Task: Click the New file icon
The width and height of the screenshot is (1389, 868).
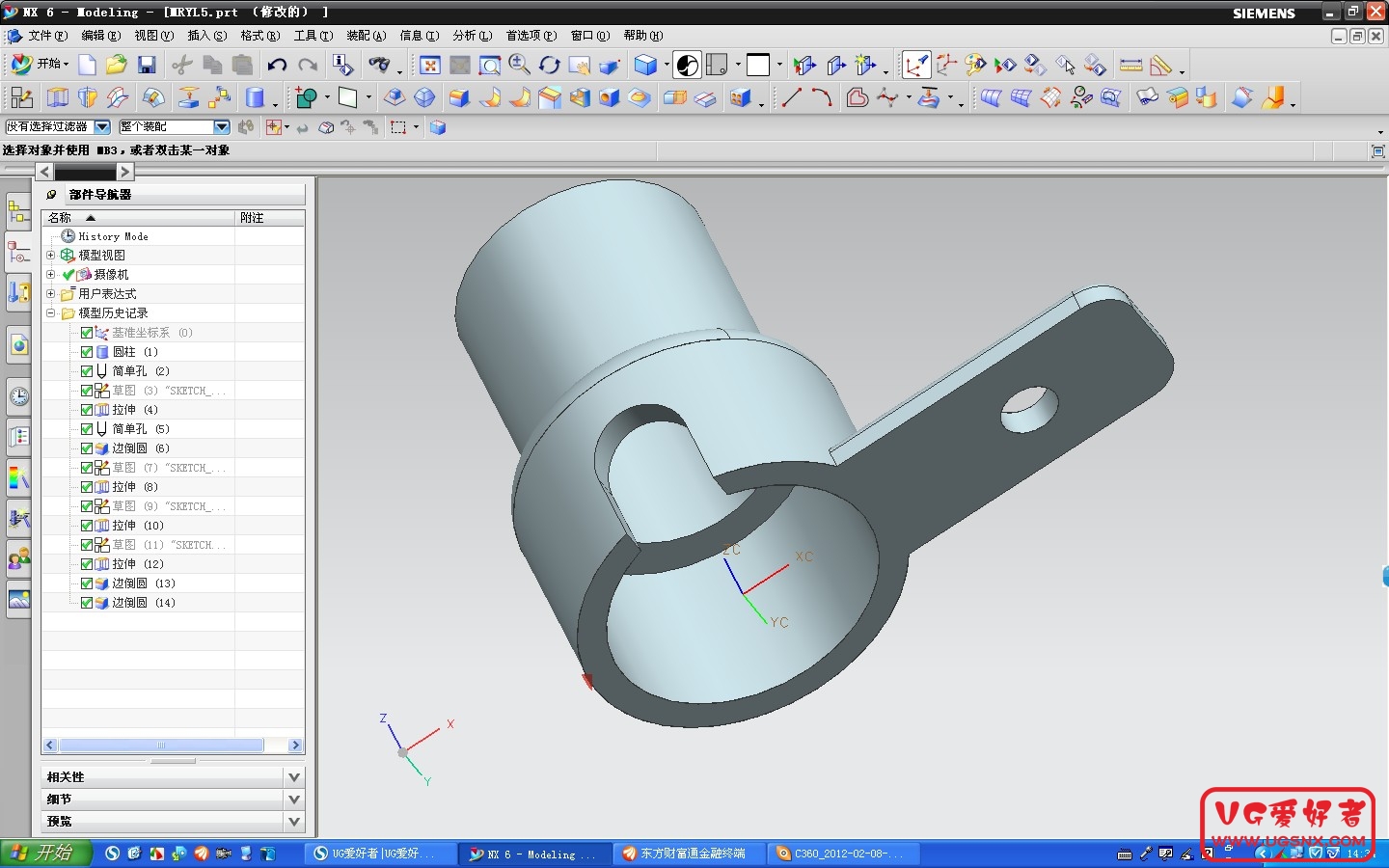Action: 87,65
